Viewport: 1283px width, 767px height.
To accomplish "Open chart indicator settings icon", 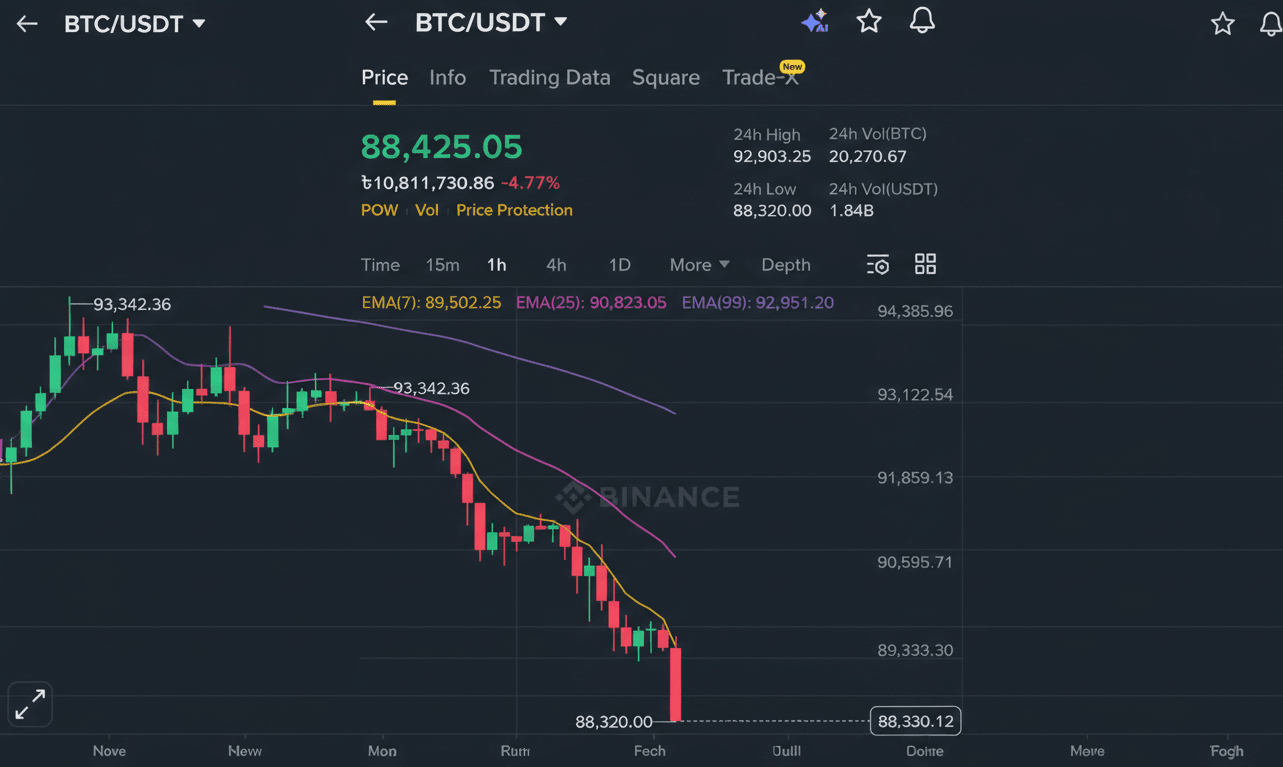I will tap(877, 265).
